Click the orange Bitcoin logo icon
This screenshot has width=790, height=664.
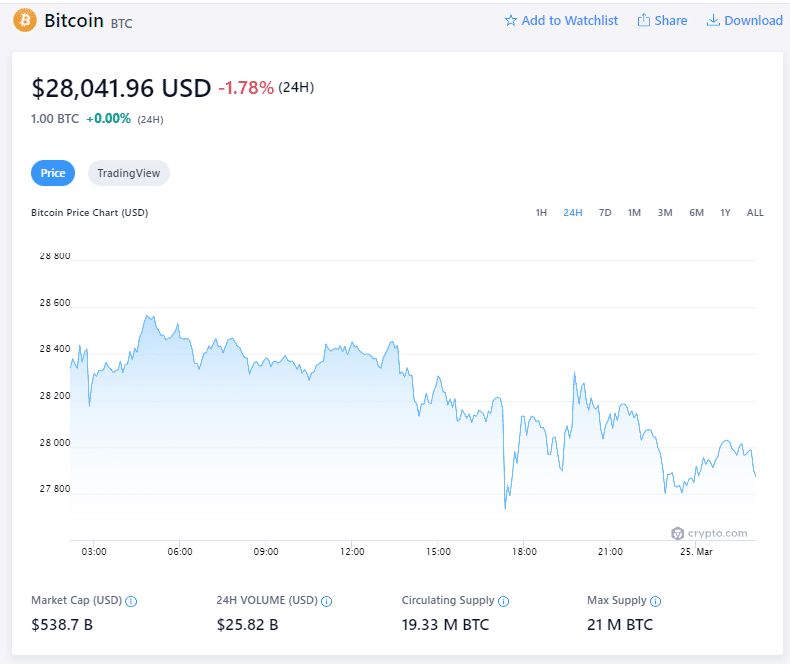[x=25, y=21]
